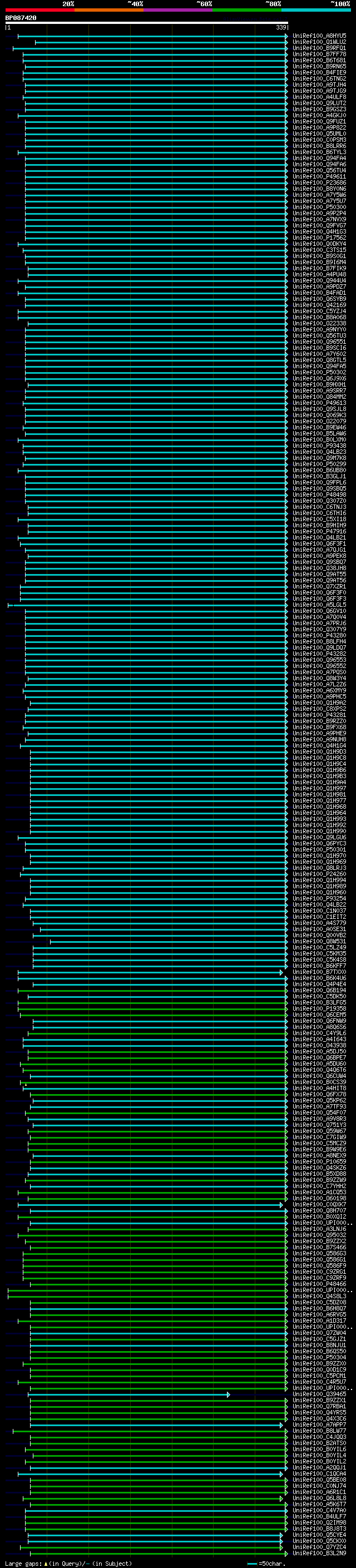Viewport: 356px width, 1568px height.
Task: Select hit label UniRef100_C7GIW9
Action: tap(319, 1137)
